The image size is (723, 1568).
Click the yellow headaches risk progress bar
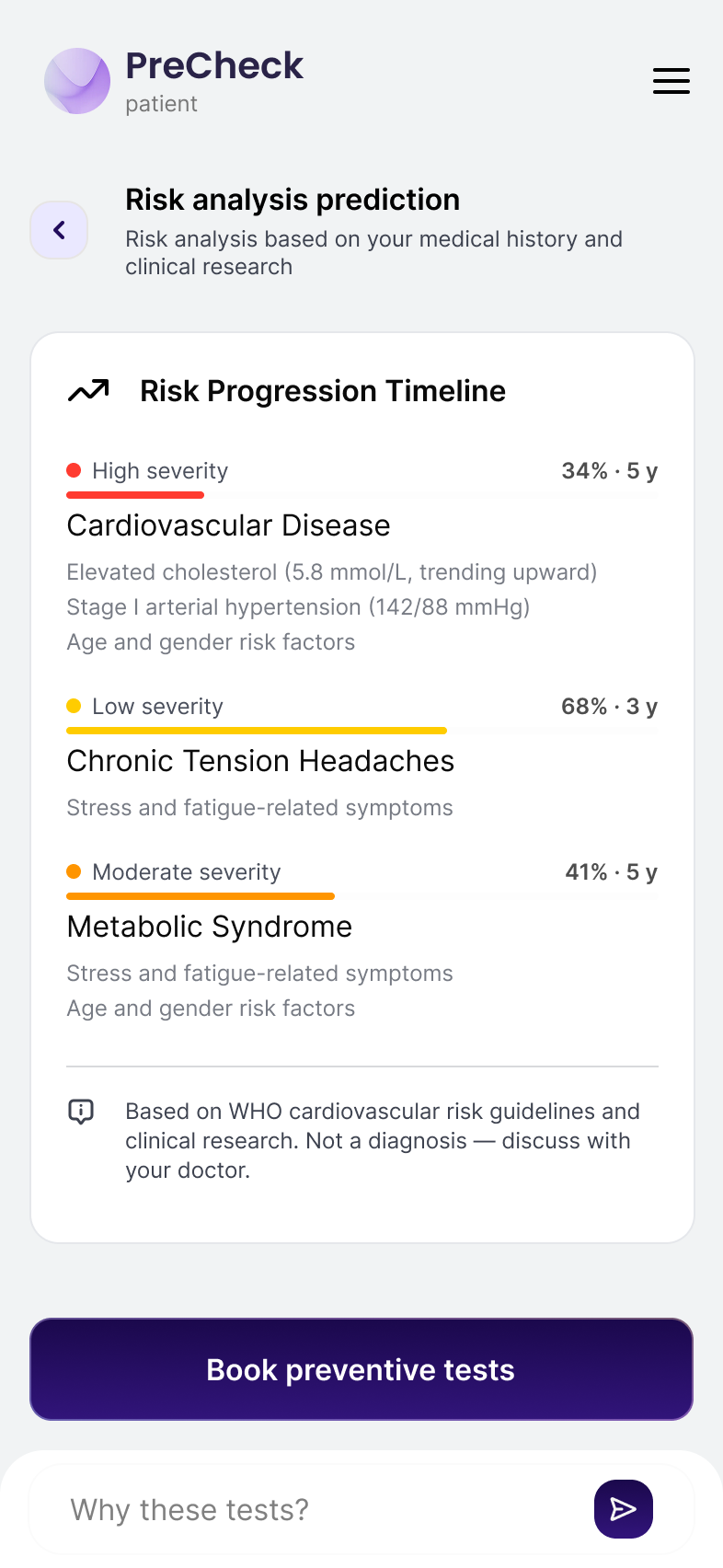(257, 731)
